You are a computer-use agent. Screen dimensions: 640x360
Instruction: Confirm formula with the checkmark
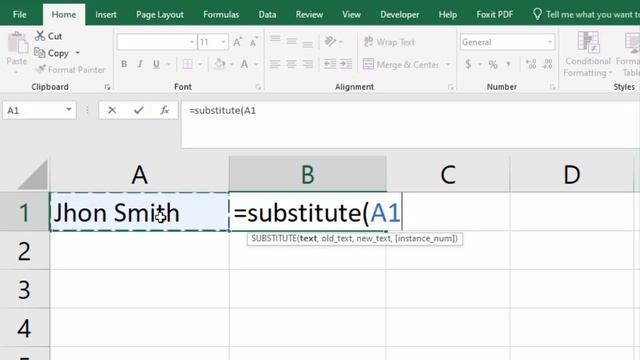139,110
